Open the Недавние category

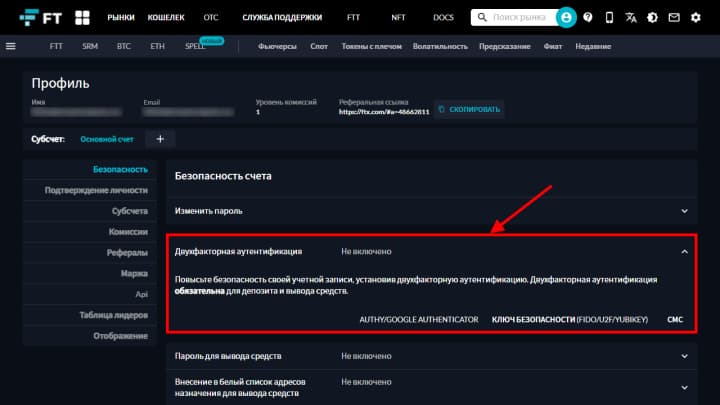(x=593, y=46)
